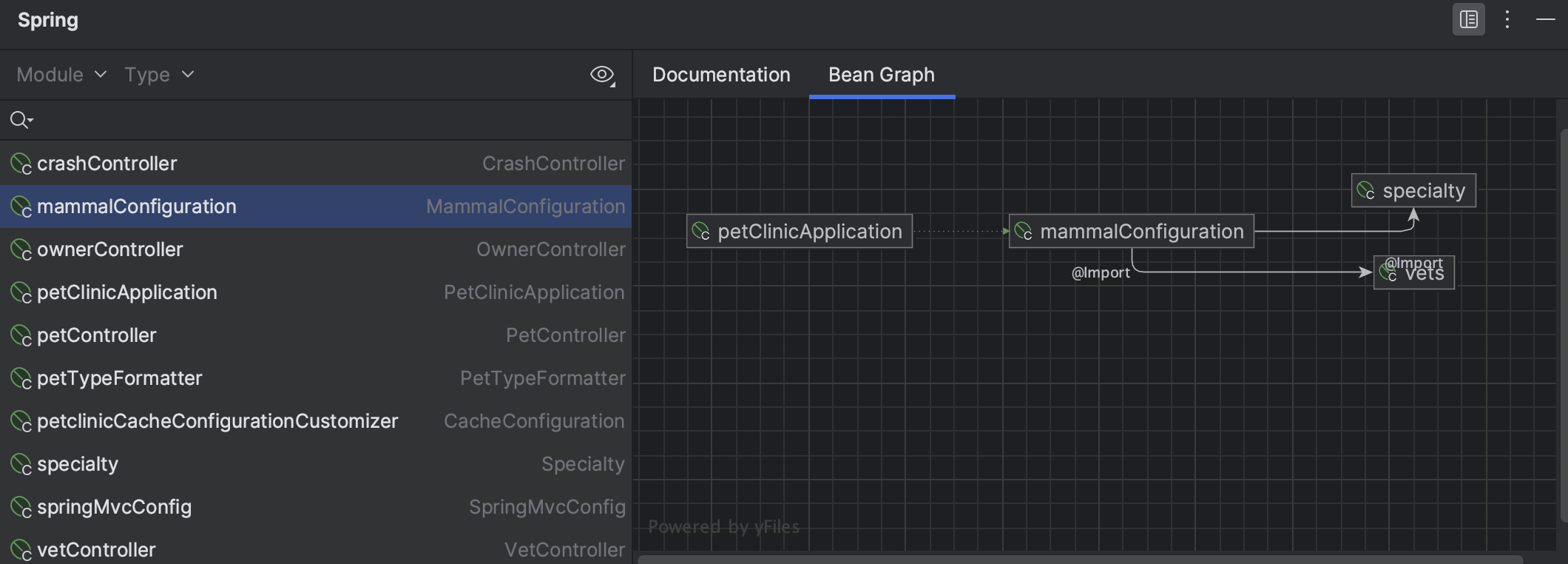Click the search magnifier icon

[x=21, y=120]
